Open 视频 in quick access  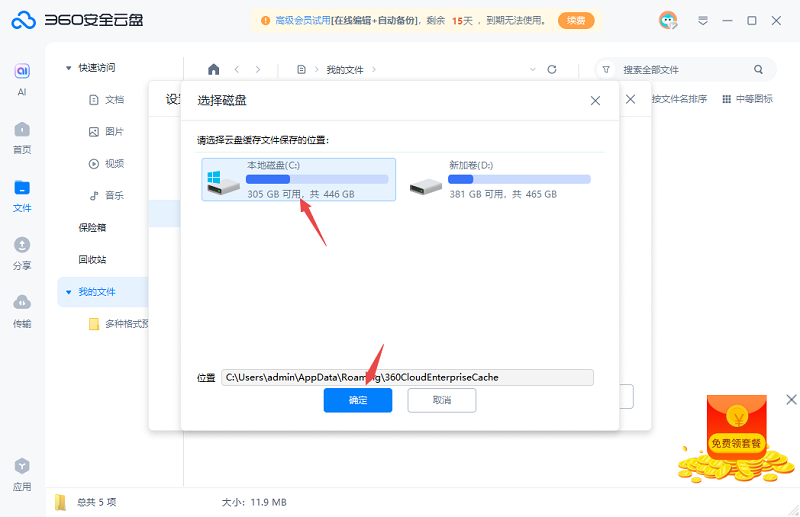(x=107, y=164)
